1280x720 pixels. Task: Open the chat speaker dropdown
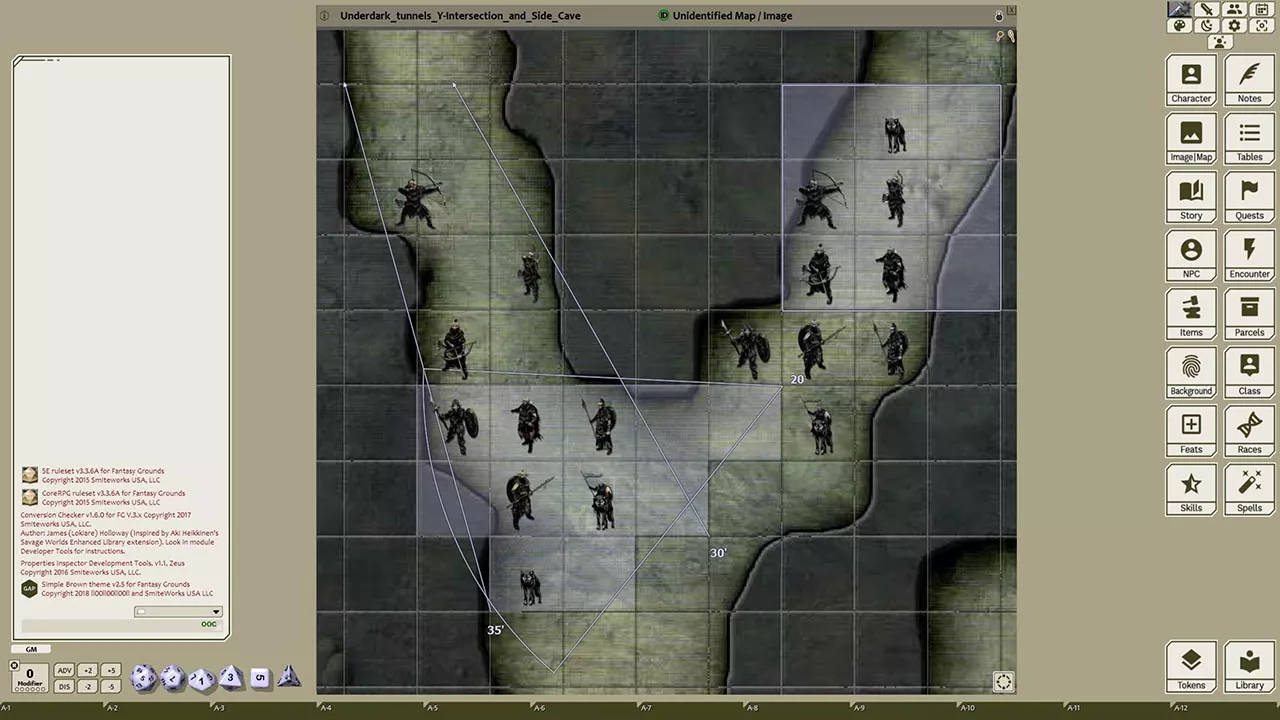(178, 612)
